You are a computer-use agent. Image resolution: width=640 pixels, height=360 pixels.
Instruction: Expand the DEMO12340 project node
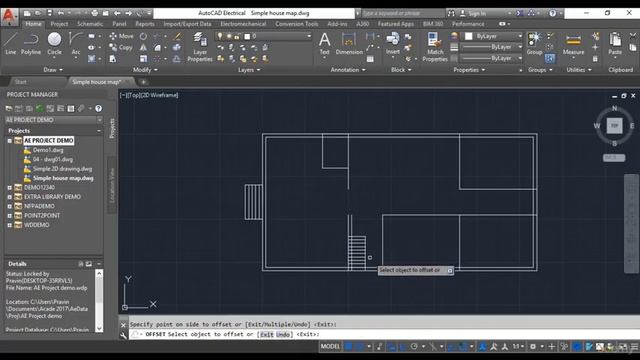(9, 187)
